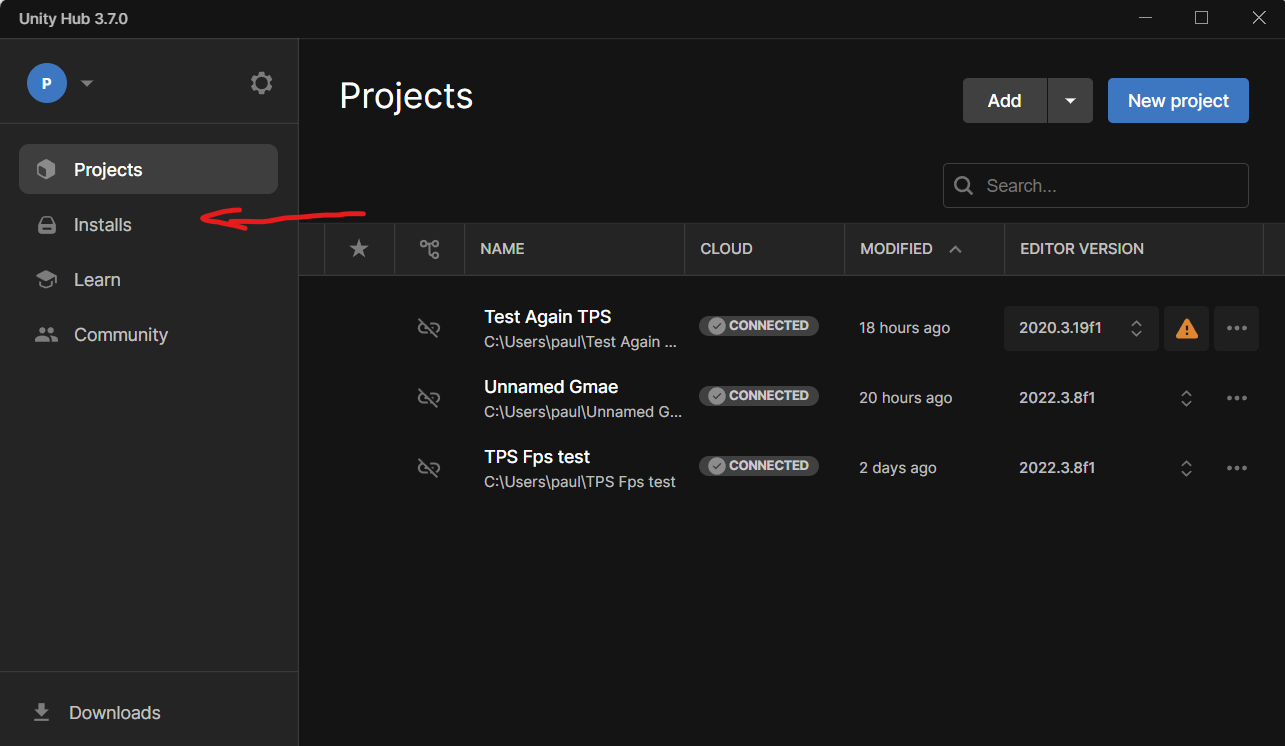The image size is (1285, 746).
Task: Sort by favorites star column
Action: click(359, 249)
